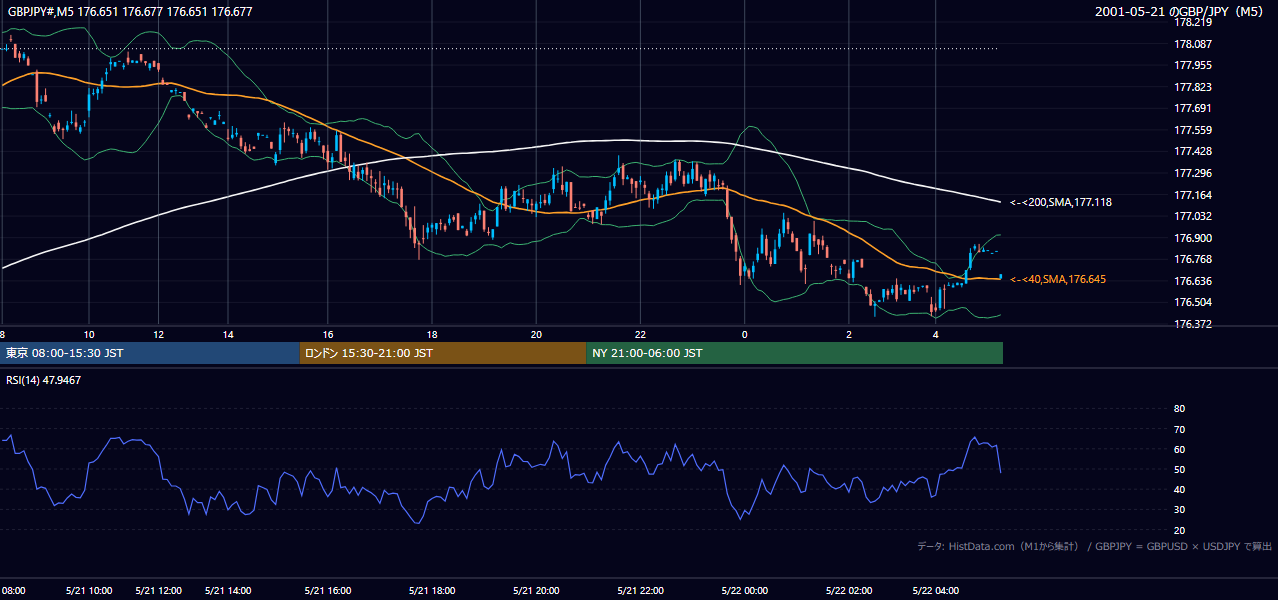Click the 177.032 price axis label
This screenshot has height=600, width=1278.
1192,216
